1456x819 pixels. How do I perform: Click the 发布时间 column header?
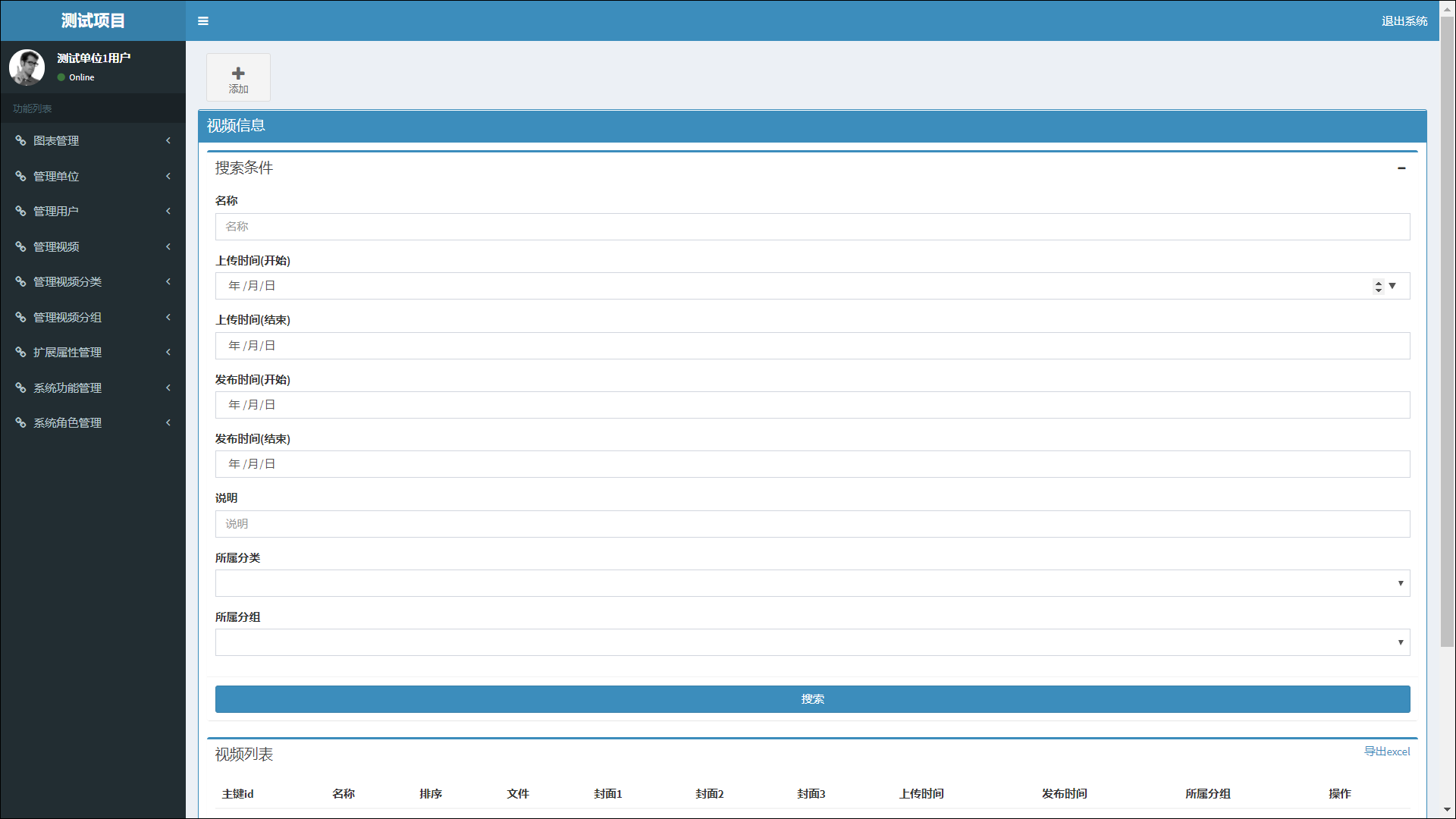pos(1064,794)
